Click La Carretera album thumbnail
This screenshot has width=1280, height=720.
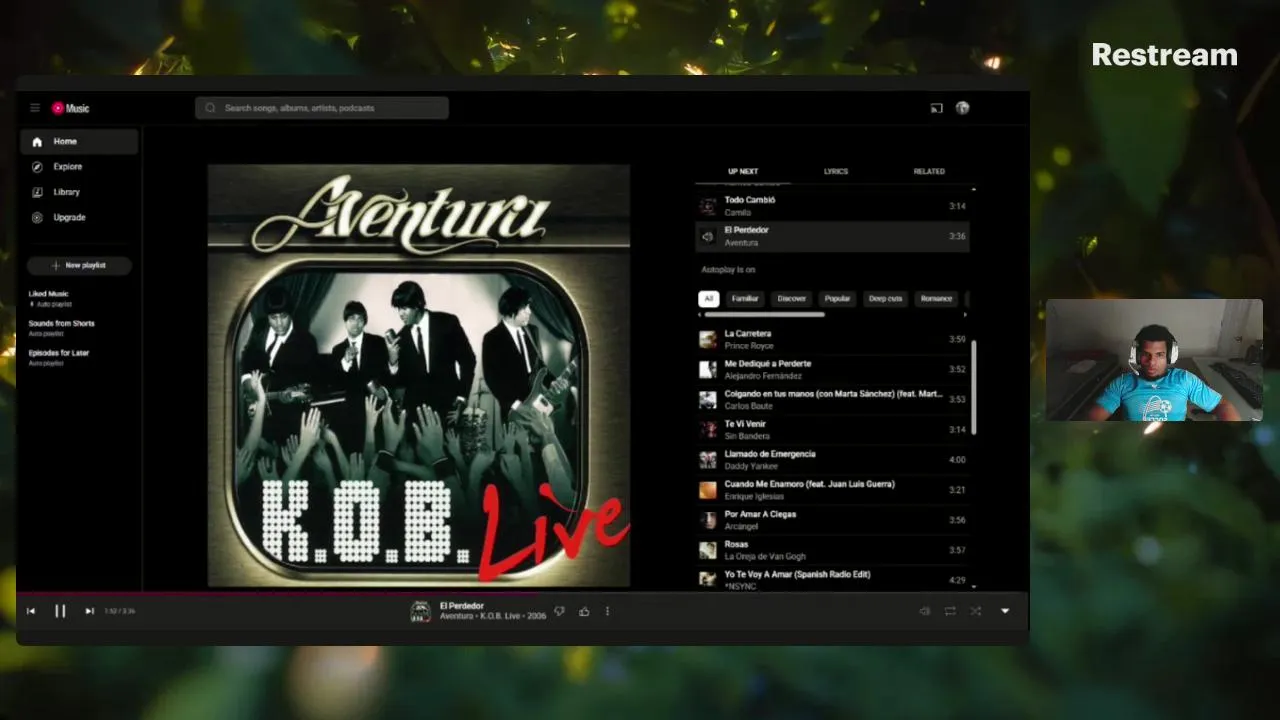[x=708, y=340]
